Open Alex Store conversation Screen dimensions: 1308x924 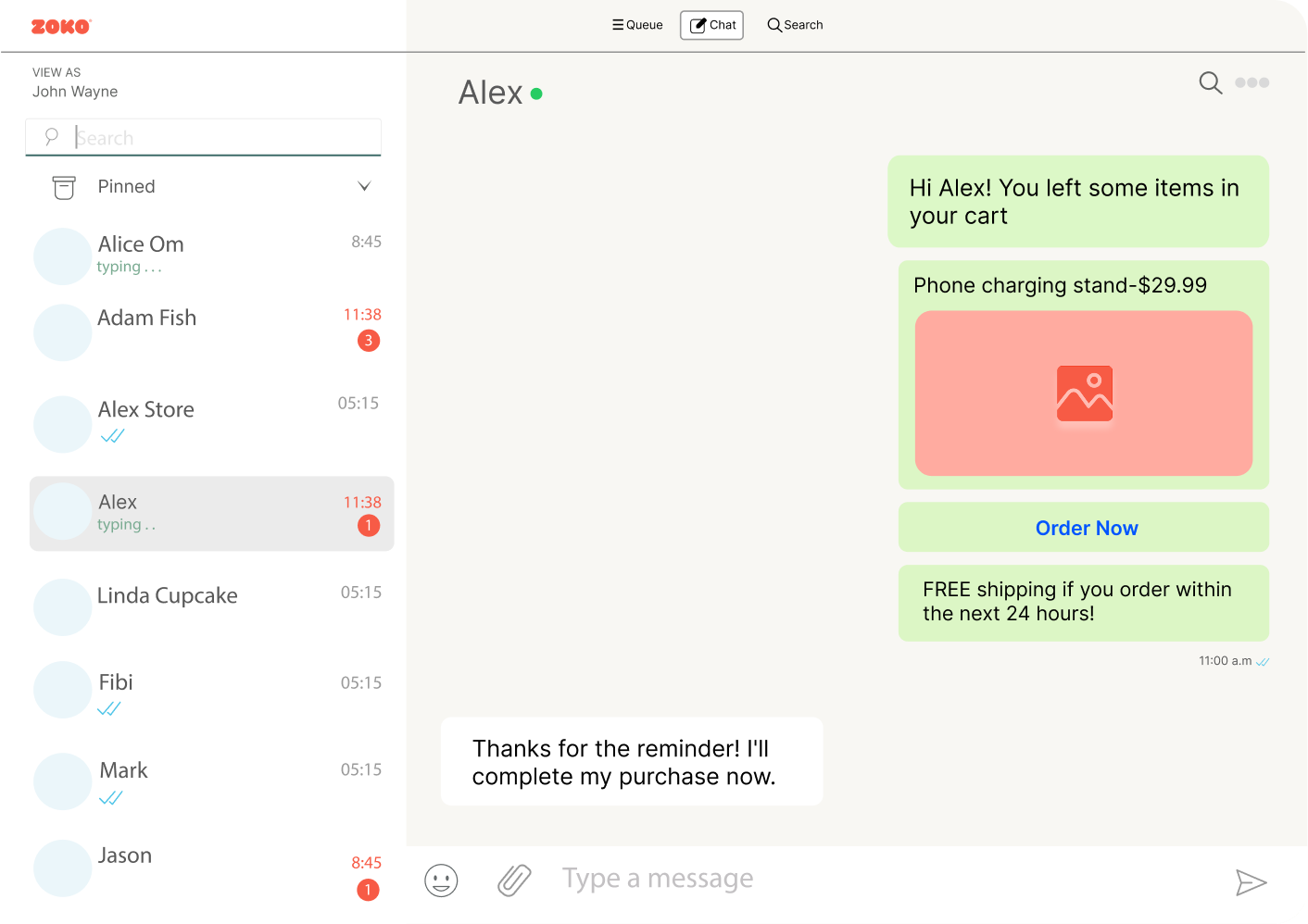211,423
